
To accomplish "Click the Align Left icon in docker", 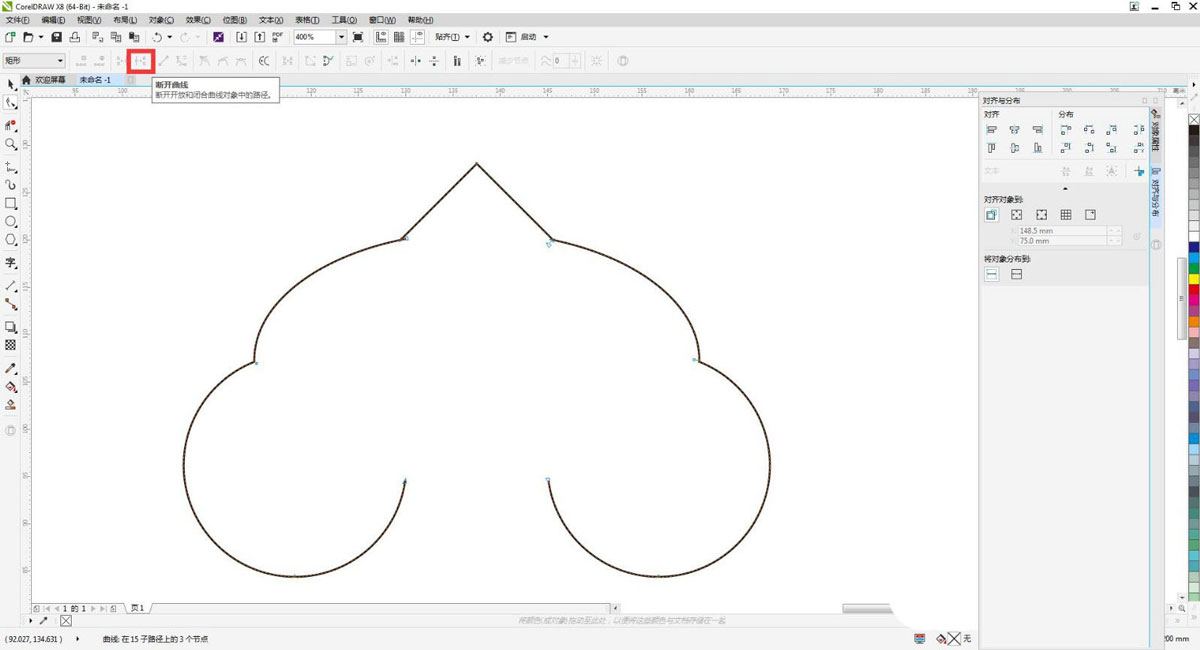I will 992,130.
